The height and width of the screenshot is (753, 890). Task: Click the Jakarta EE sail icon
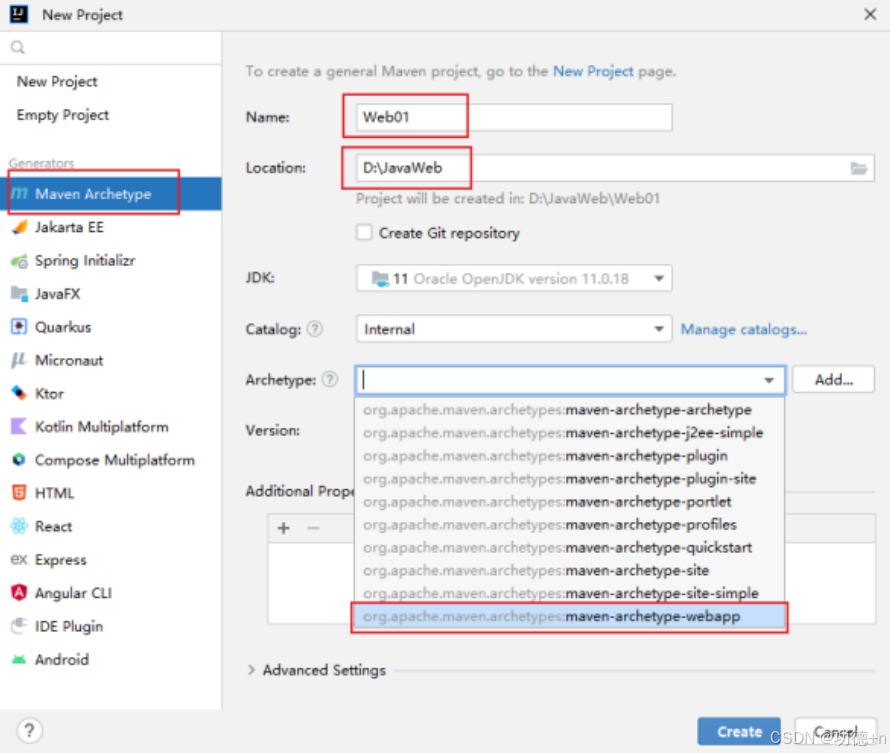[x=19, y=227]
